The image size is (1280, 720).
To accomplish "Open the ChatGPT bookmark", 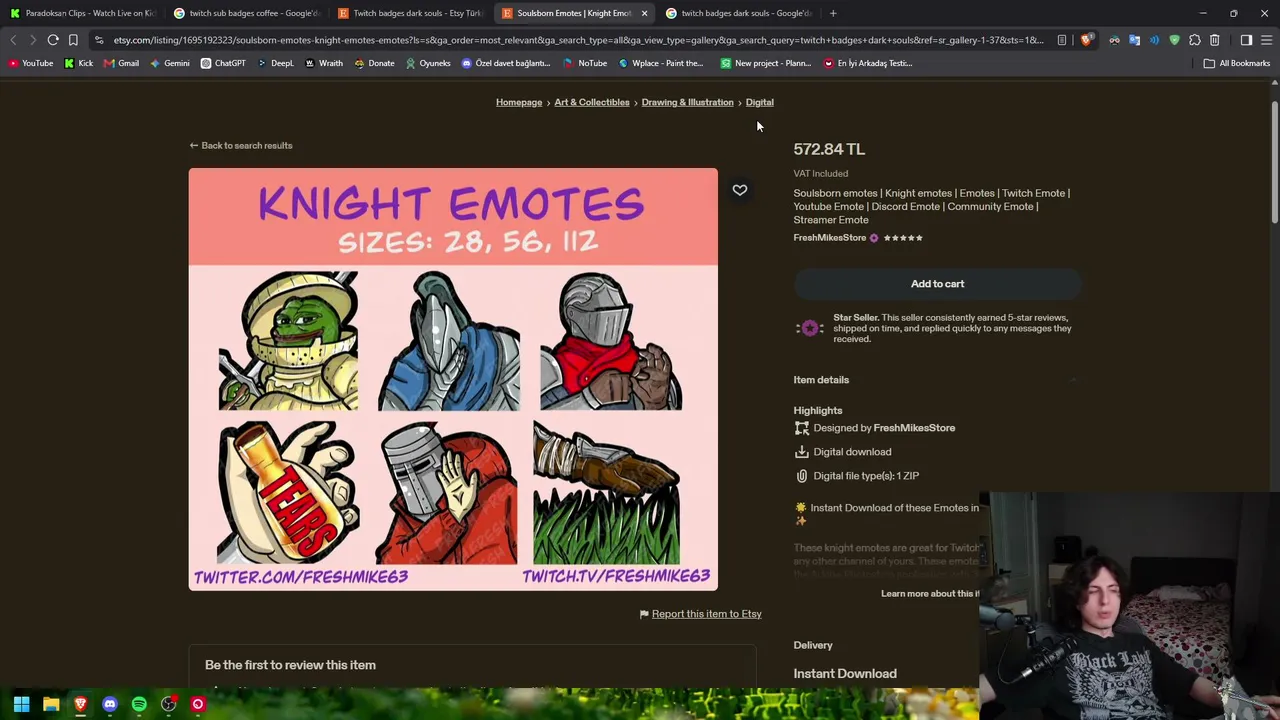I will coord(223,63).
